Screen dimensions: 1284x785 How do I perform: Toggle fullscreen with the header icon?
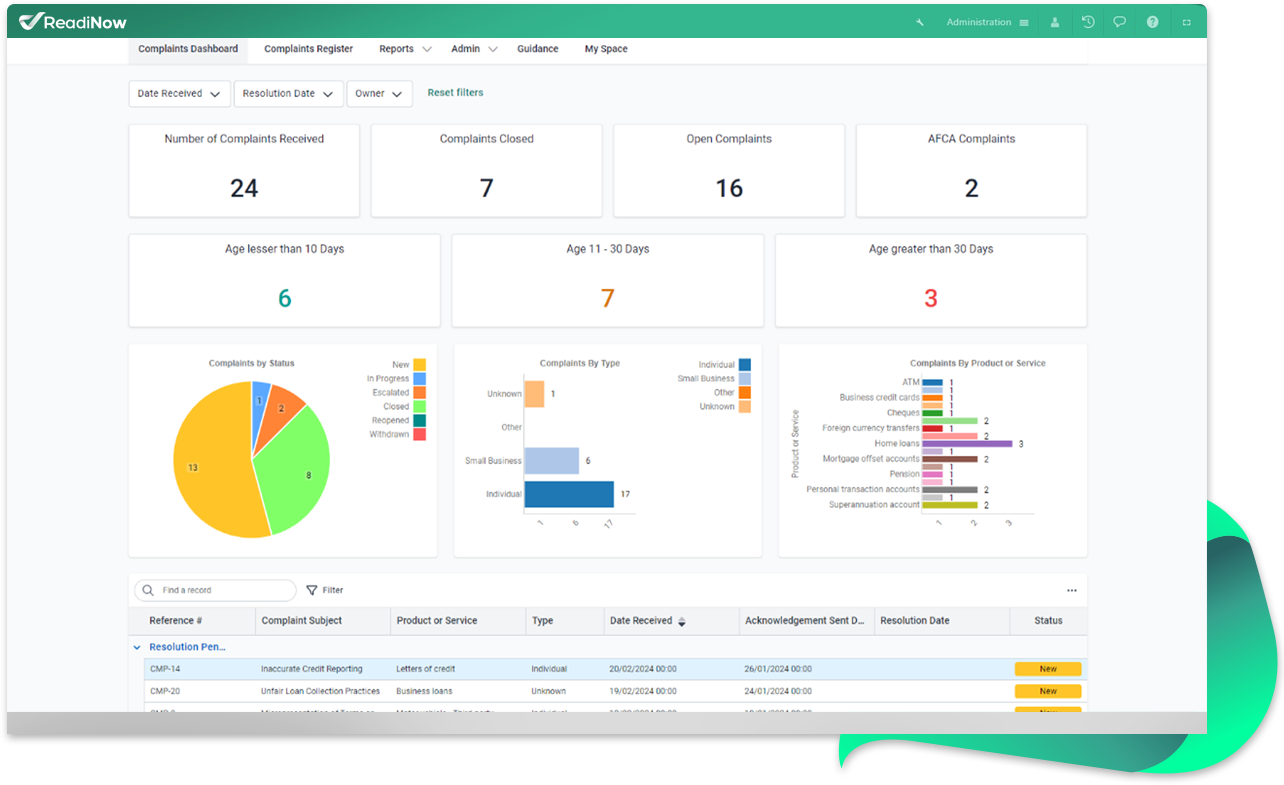tap(1187, 22)
